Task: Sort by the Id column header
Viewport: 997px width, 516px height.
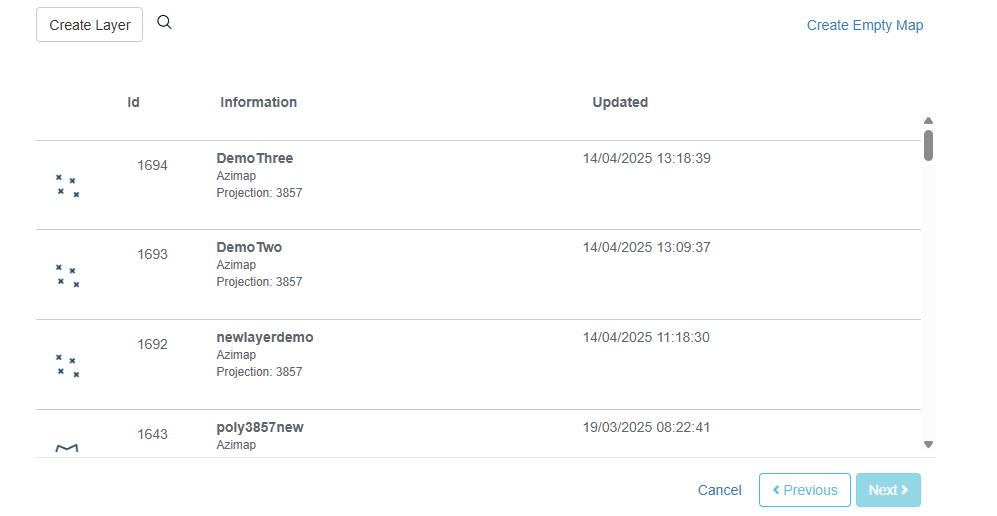Action: coord(134,102)
